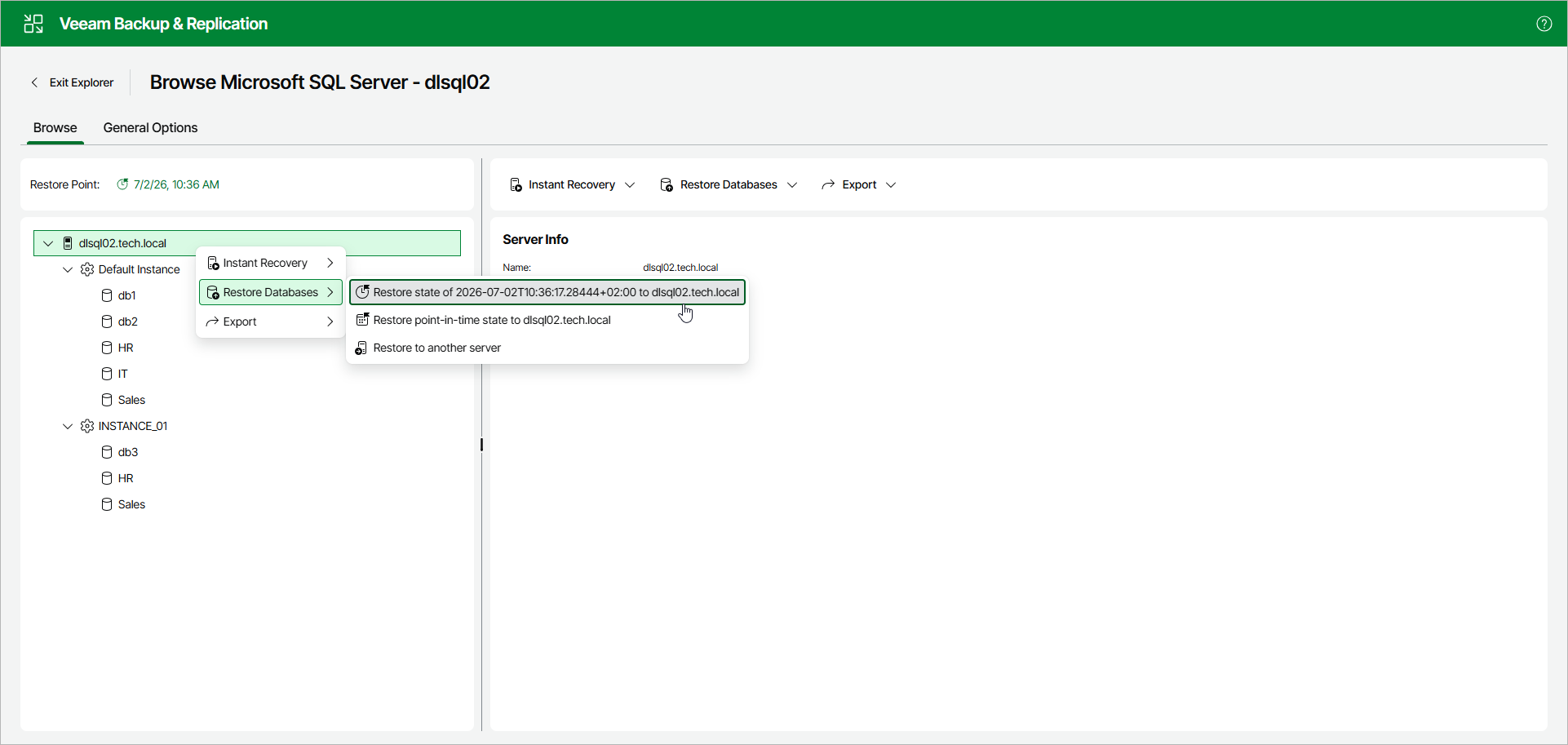Click the Default Instance gear icon
The width and height of the screenshot is (1568, 745).
[87, 269]
